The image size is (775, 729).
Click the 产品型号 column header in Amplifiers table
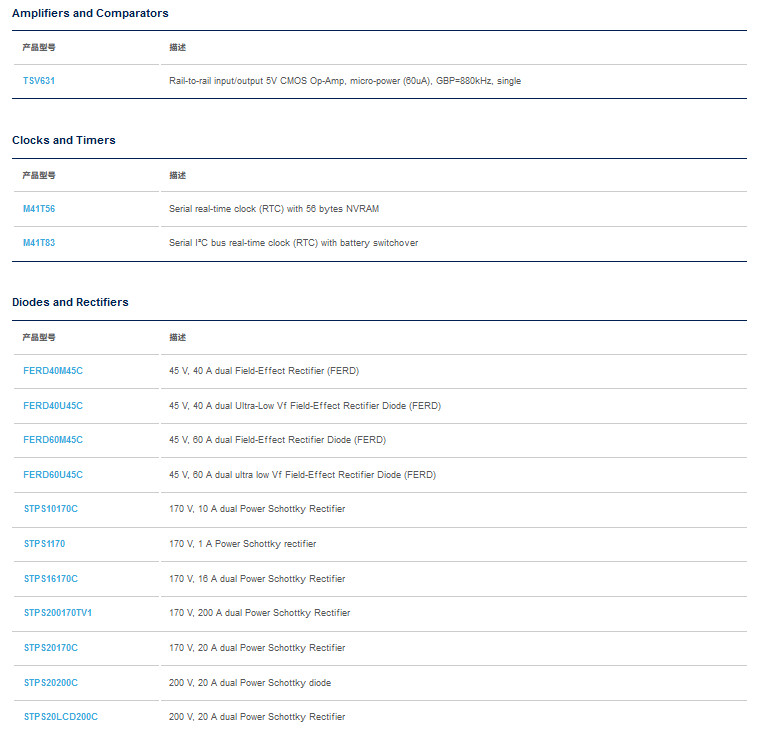(39, 47)
